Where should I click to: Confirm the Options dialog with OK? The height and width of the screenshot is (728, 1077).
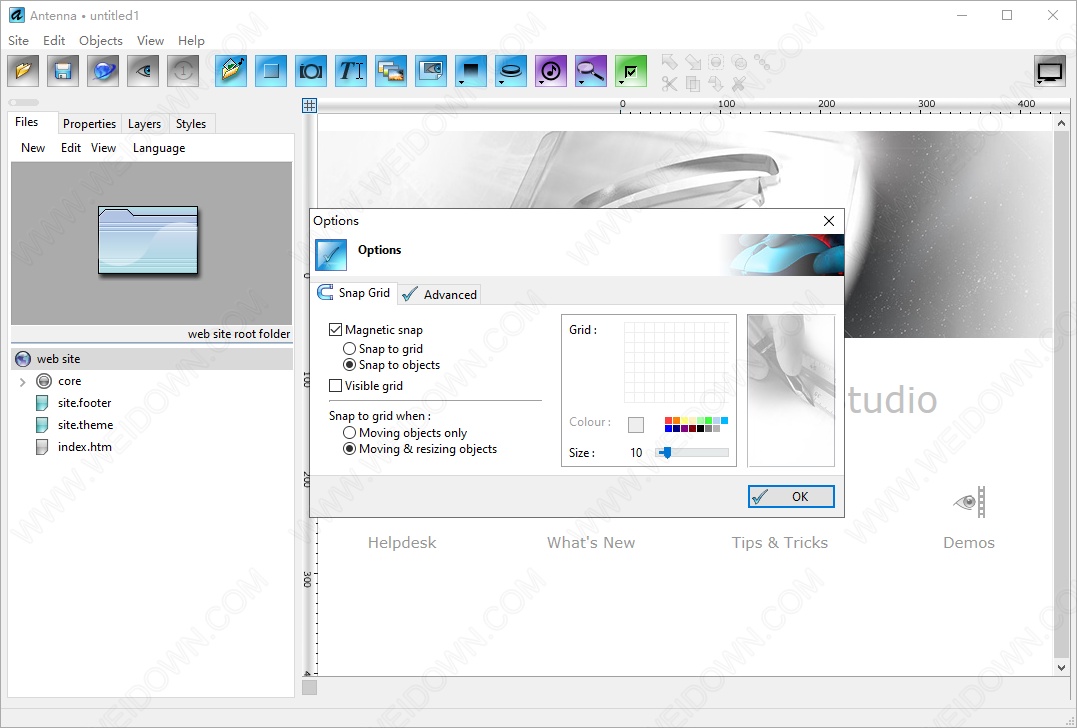tap(791, 497)
